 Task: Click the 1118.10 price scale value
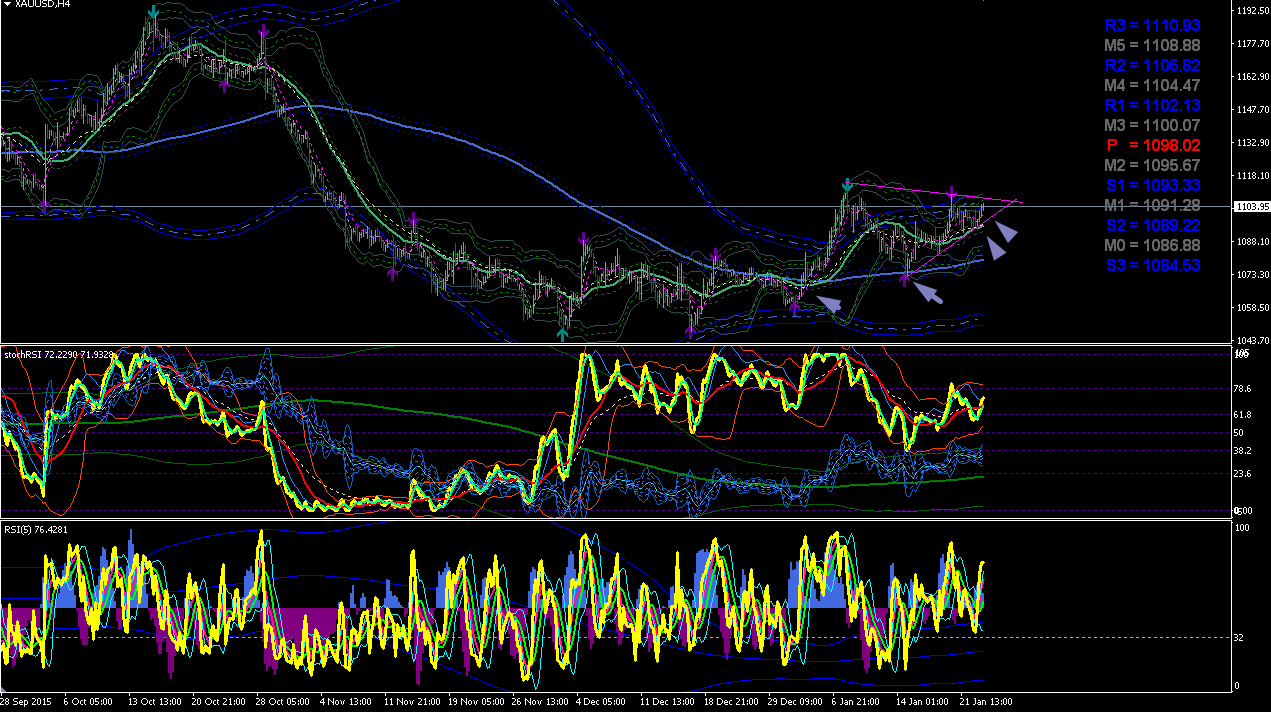pos(1251,176)
